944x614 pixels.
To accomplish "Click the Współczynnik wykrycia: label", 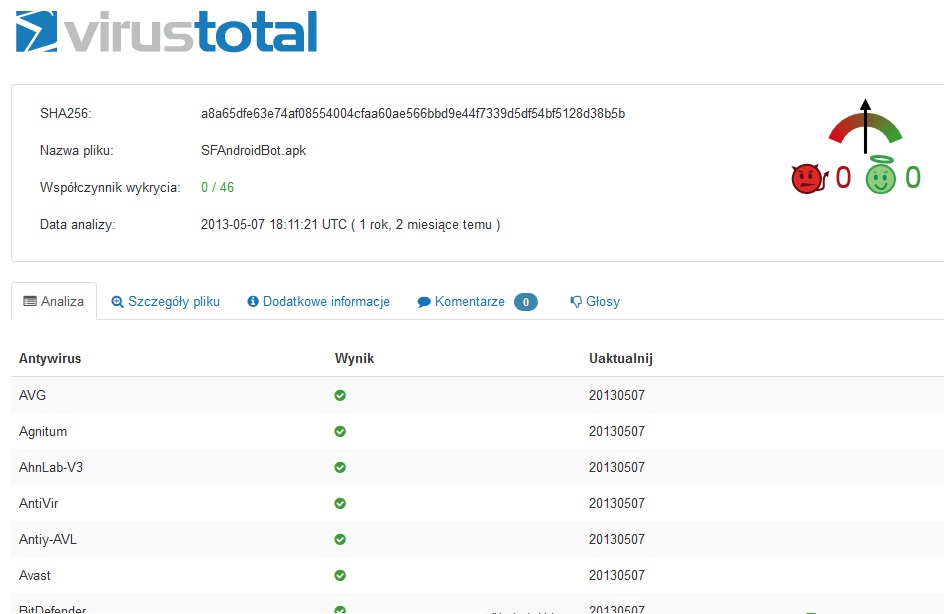I will (110, 187).
